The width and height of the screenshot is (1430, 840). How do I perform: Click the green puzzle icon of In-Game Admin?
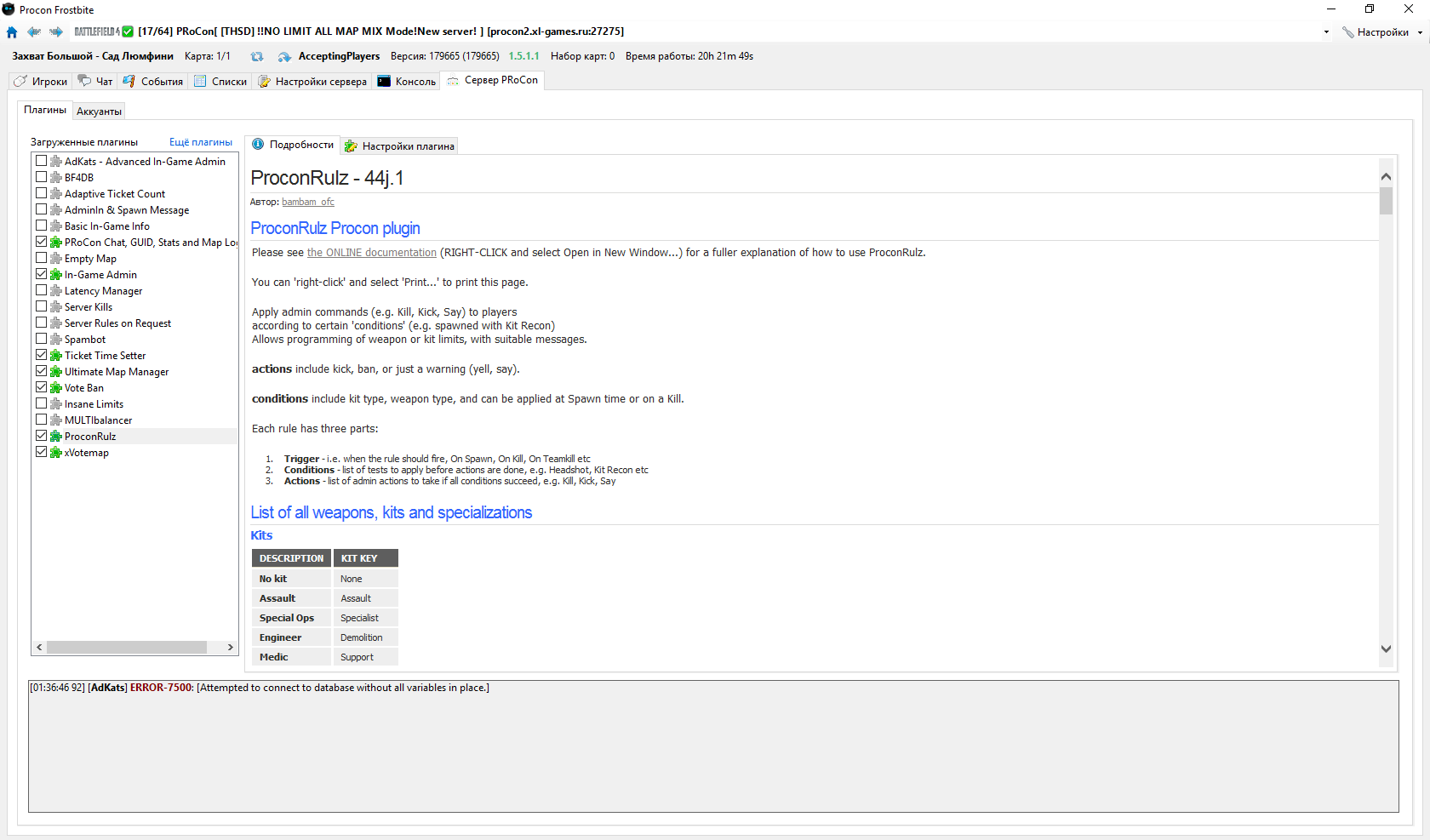[x=56, y=275]
